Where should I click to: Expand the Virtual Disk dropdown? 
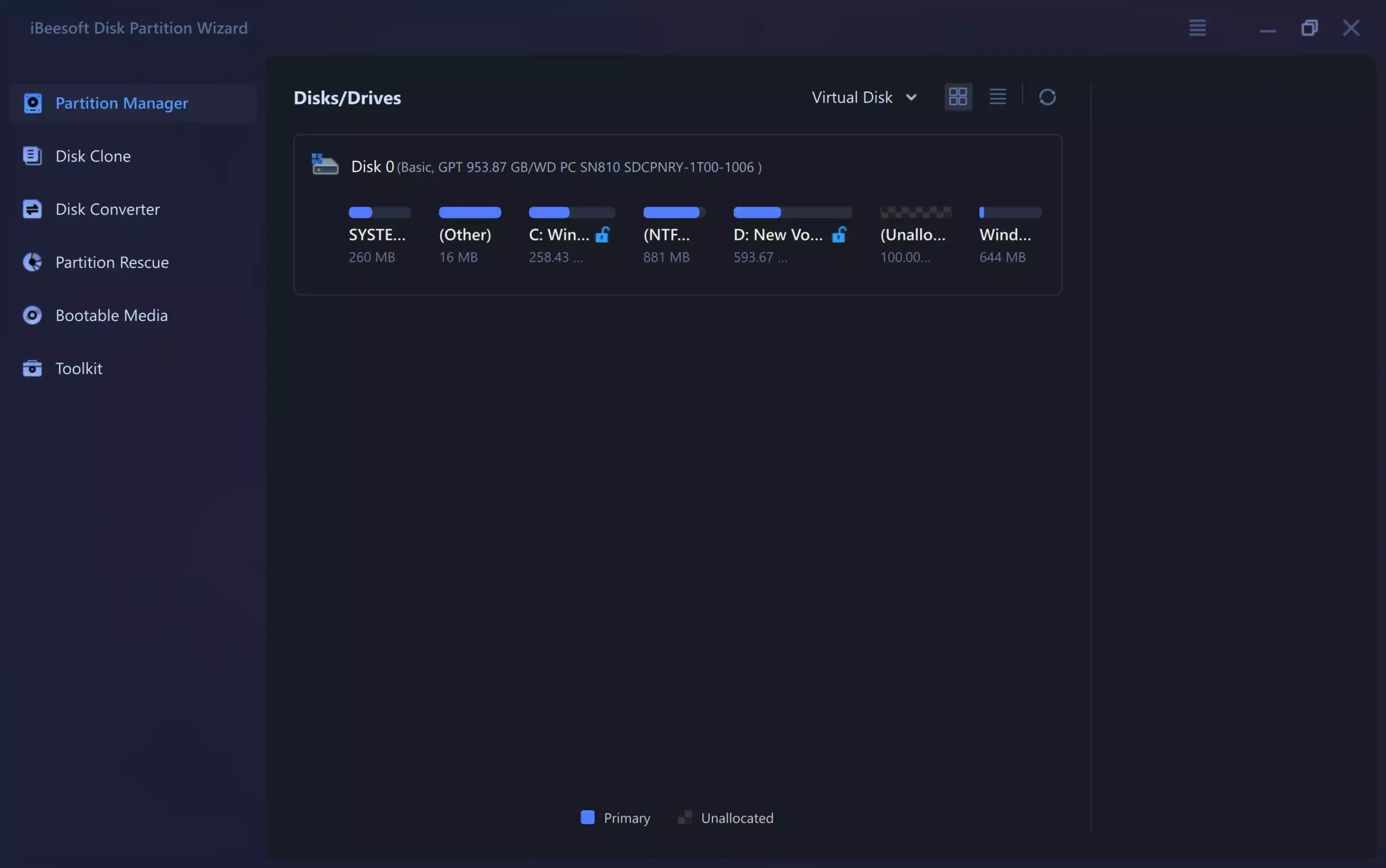865,97
